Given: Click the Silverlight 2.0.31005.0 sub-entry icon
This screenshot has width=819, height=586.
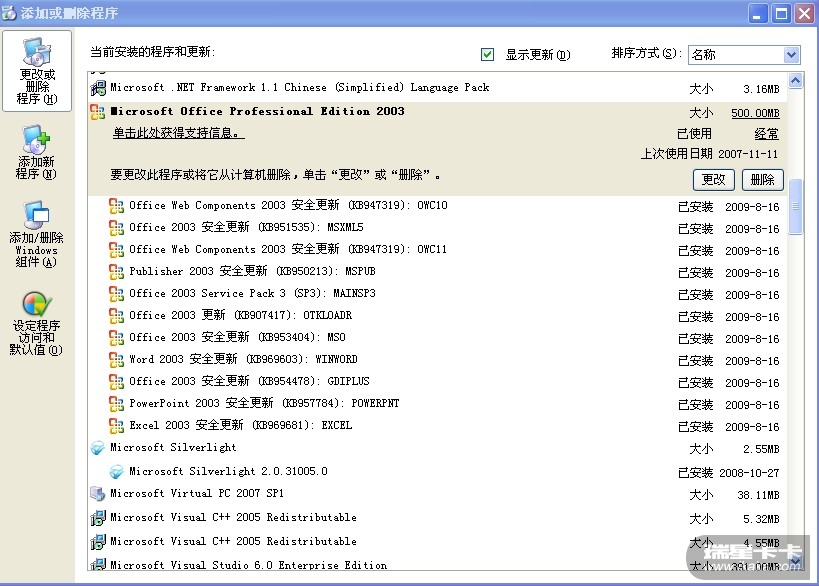Looking at the screenshot, I should coord(116,472).
